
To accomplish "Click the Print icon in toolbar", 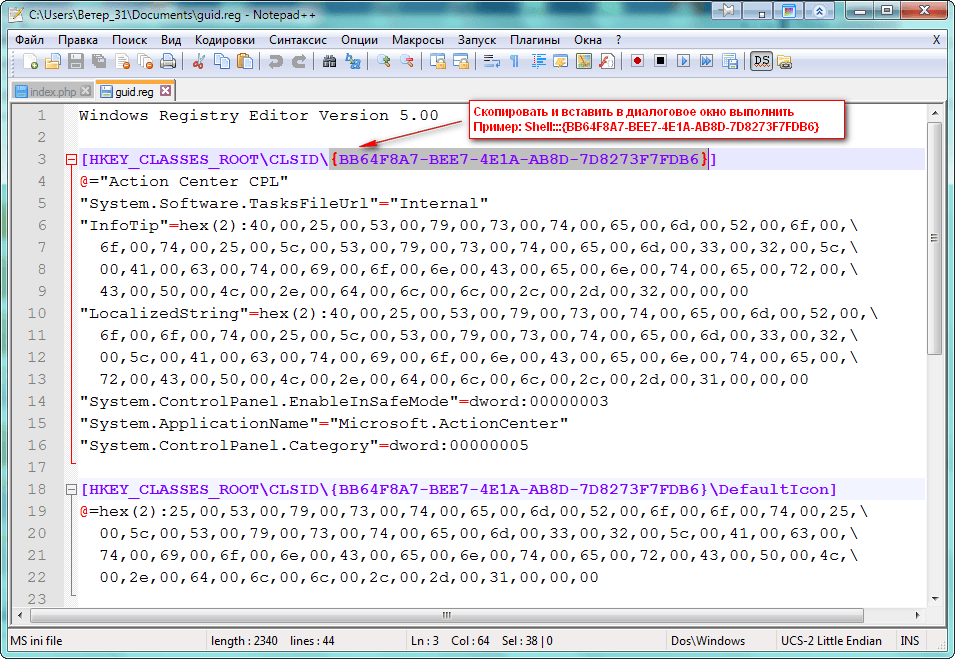I will tap(168, 62).
